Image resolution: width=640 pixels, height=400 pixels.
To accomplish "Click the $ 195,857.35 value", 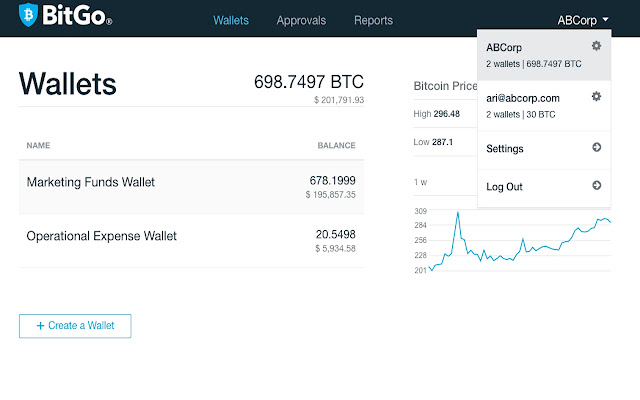I will (x=331, y=195).
